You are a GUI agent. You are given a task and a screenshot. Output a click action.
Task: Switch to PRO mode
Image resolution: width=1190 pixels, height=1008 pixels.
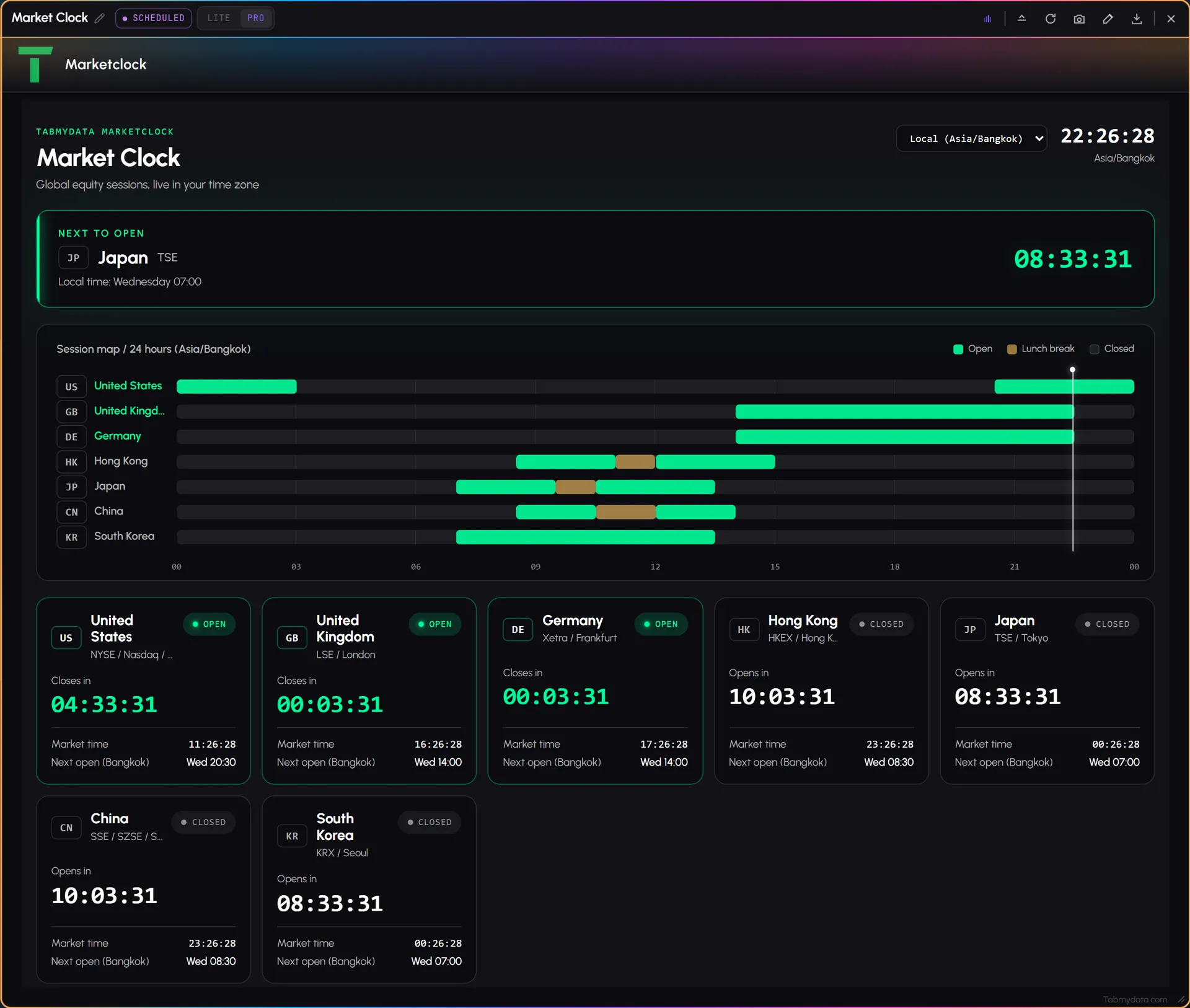click(255, 18)
